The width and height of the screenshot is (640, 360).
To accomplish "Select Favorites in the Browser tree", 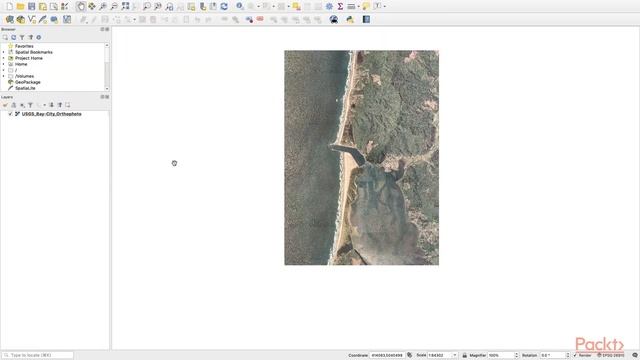I will point(24,46).
